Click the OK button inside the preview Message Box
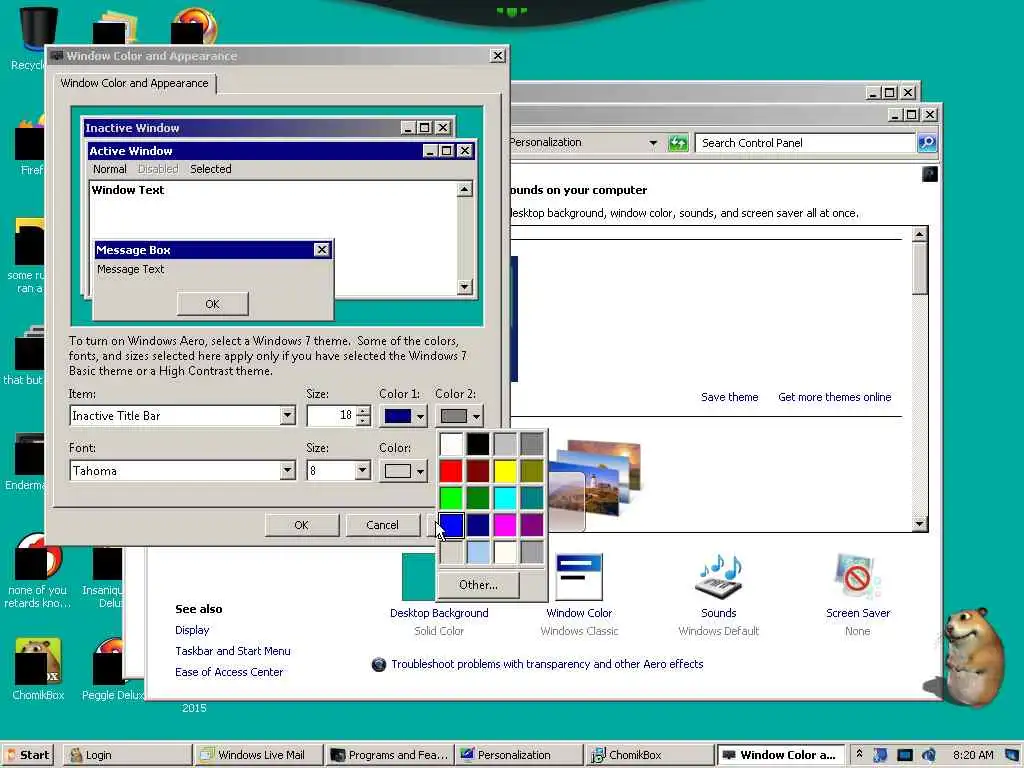 click(x=213, y=304)
